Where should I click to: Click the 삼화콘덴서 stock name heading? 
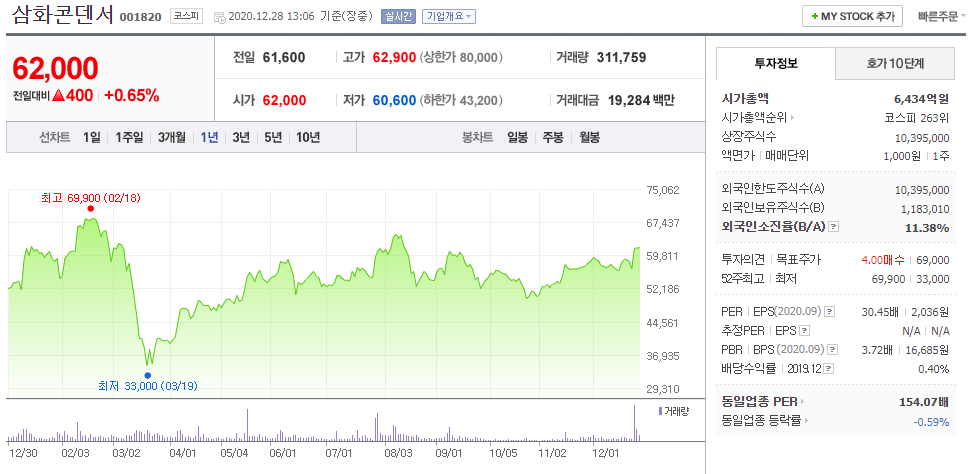pos(62,15)
